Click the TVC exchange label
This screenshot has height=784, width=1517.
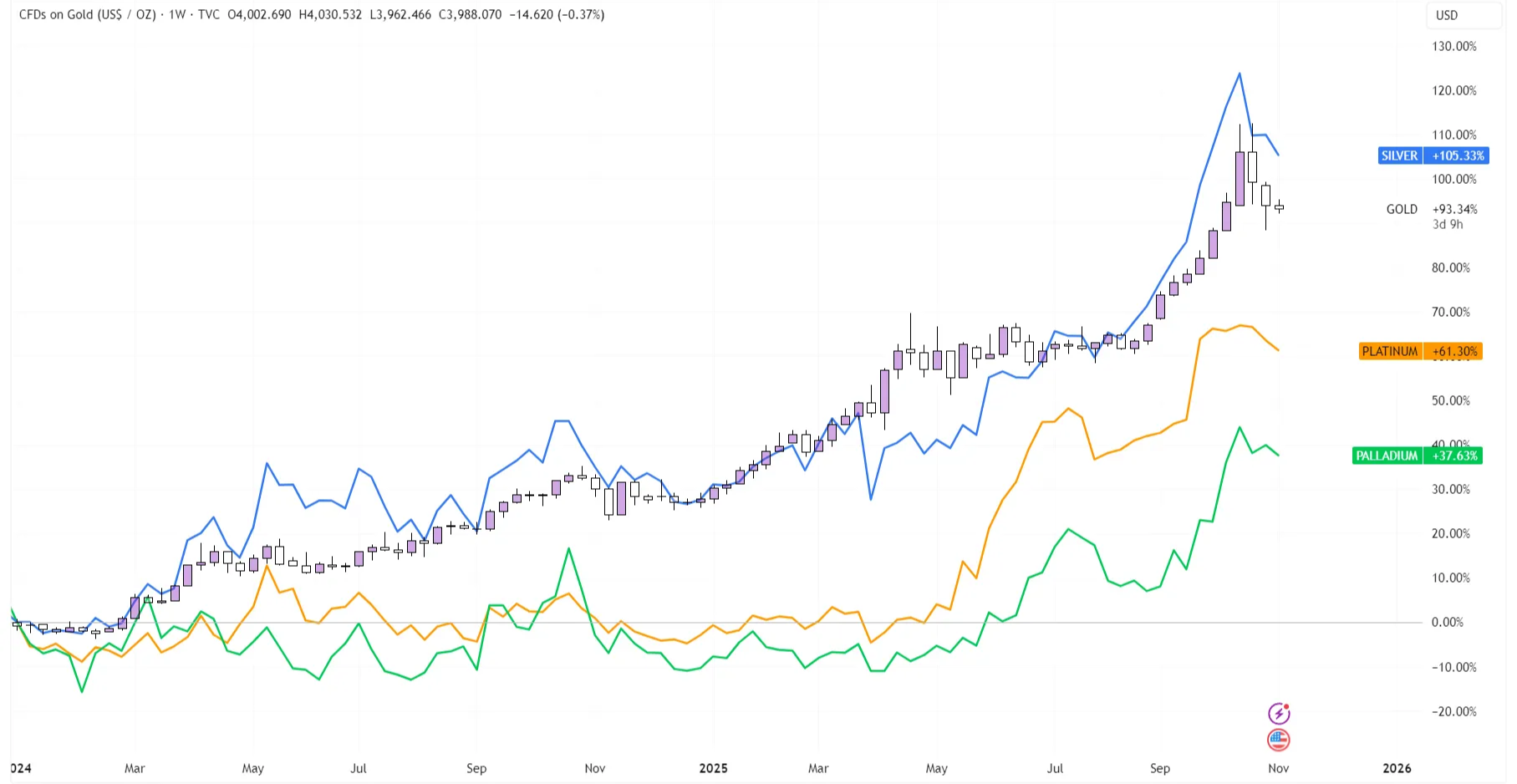(x=209, y=14)
